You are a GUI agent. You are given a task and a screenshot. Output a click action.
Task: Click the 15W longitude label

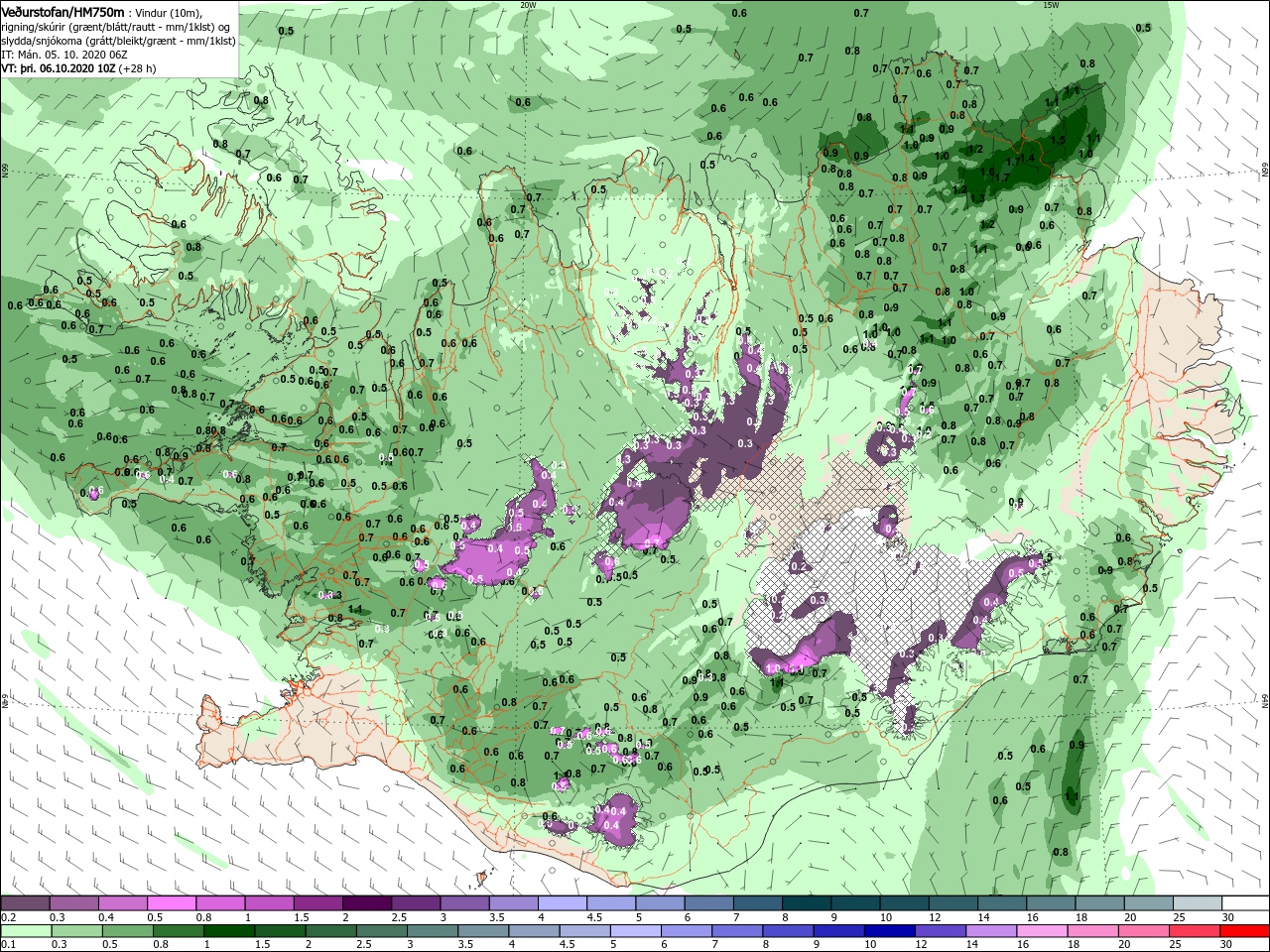coord(1051,5)
